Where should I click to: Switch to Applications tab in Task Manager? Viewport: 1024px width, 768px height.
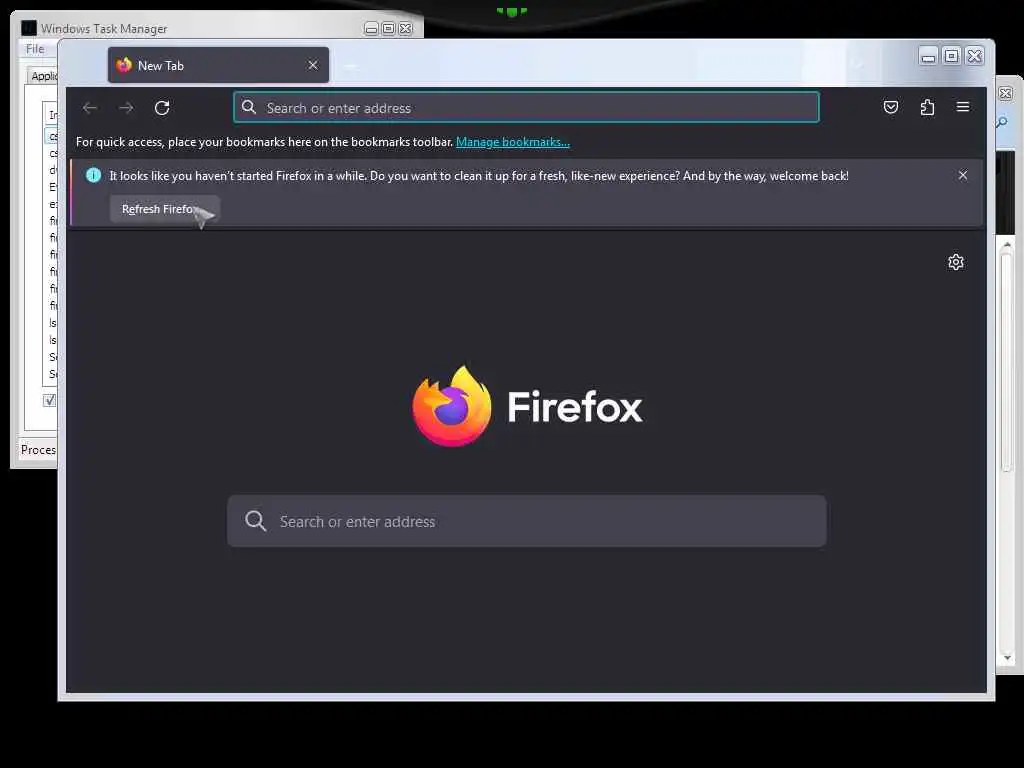(x=43, y=76)
